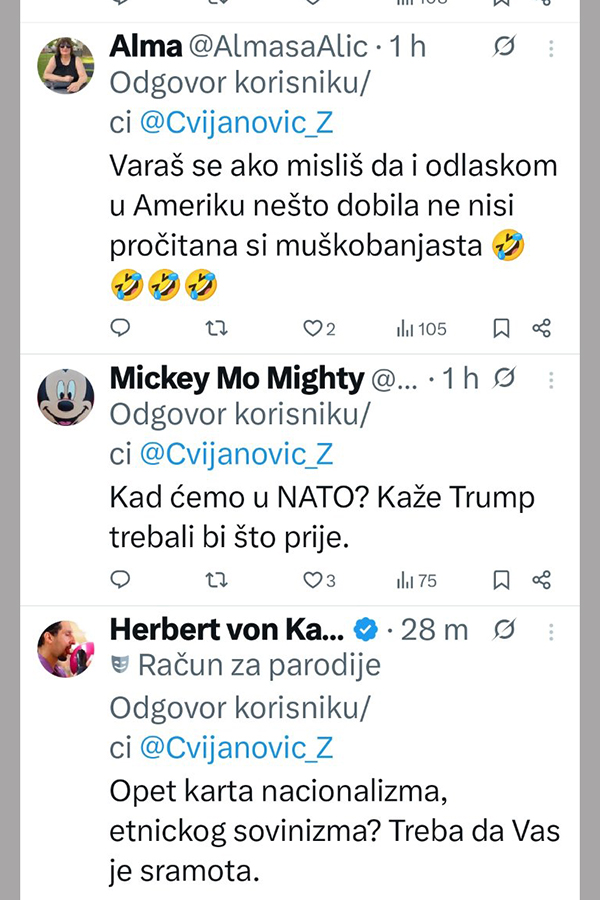Click Grok icon on Herbert's tweet
Viewport: 600px width, 900px height.
(x=506, y=629)
